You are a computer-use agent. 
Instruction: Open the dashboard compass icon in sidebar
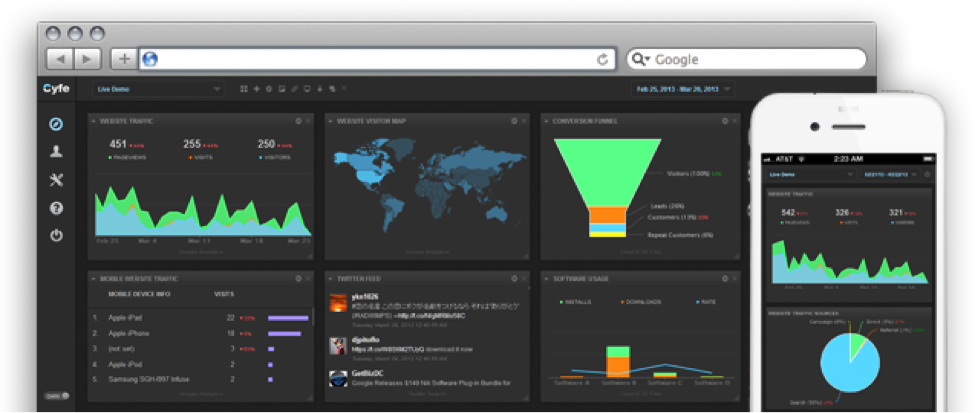(x=56, y=124)
